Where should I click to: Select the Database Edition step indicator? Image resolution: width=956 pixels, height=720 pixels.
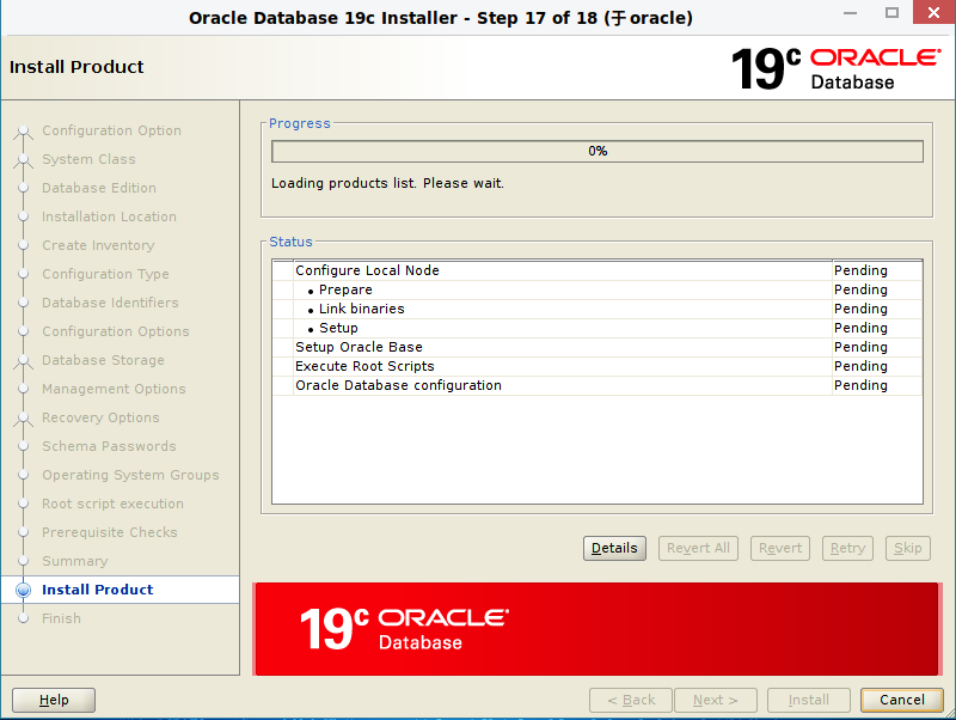tap(24, 188)
